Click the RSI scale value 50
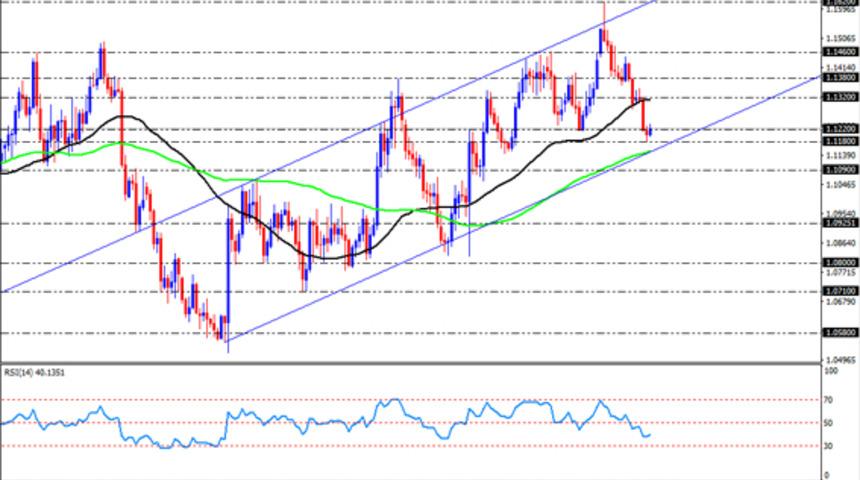This screenshot has width=860, height=480. 828,423
